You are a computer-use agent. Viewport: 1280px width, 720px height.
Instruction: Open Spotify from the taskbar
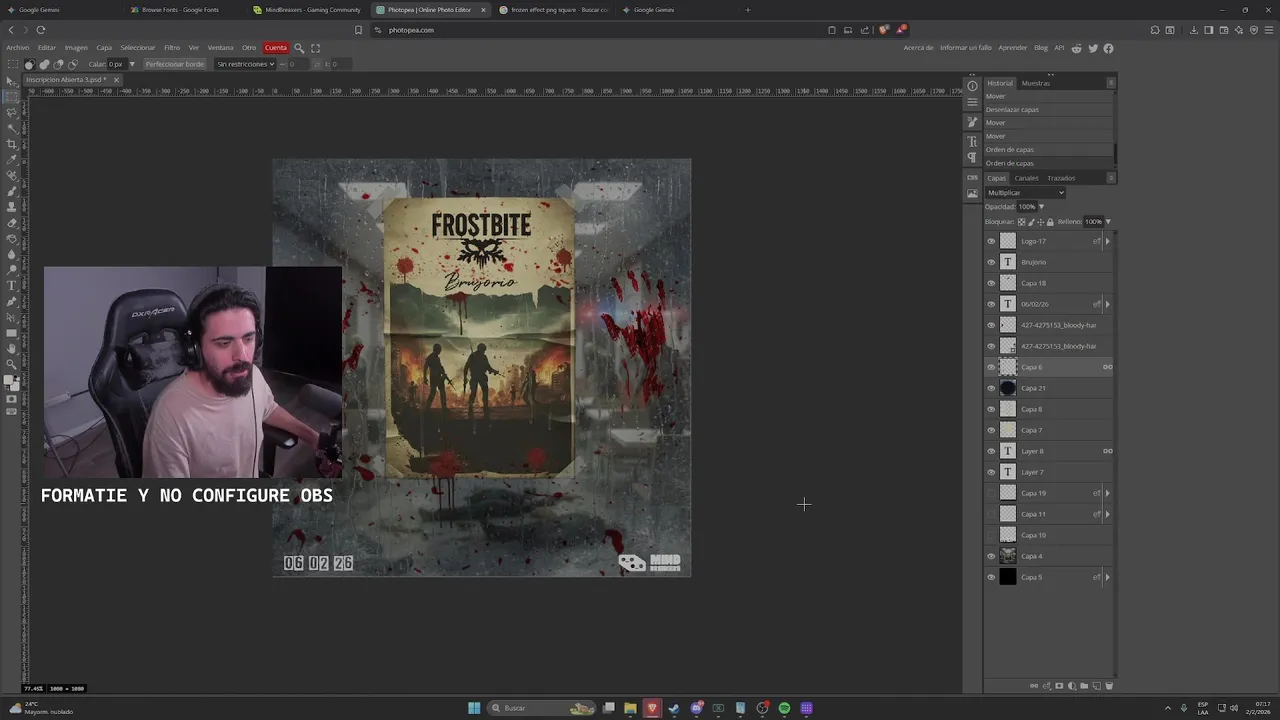click(784, 708)
